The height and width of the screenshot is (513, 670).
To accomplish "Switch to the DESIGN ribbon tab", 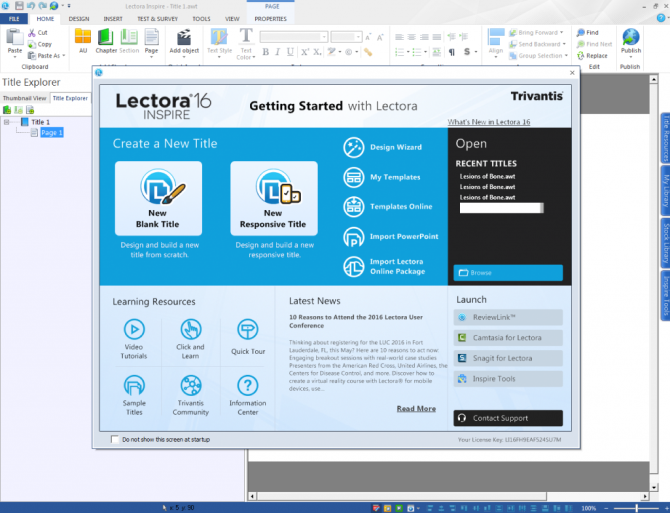I will coord(79,19).
